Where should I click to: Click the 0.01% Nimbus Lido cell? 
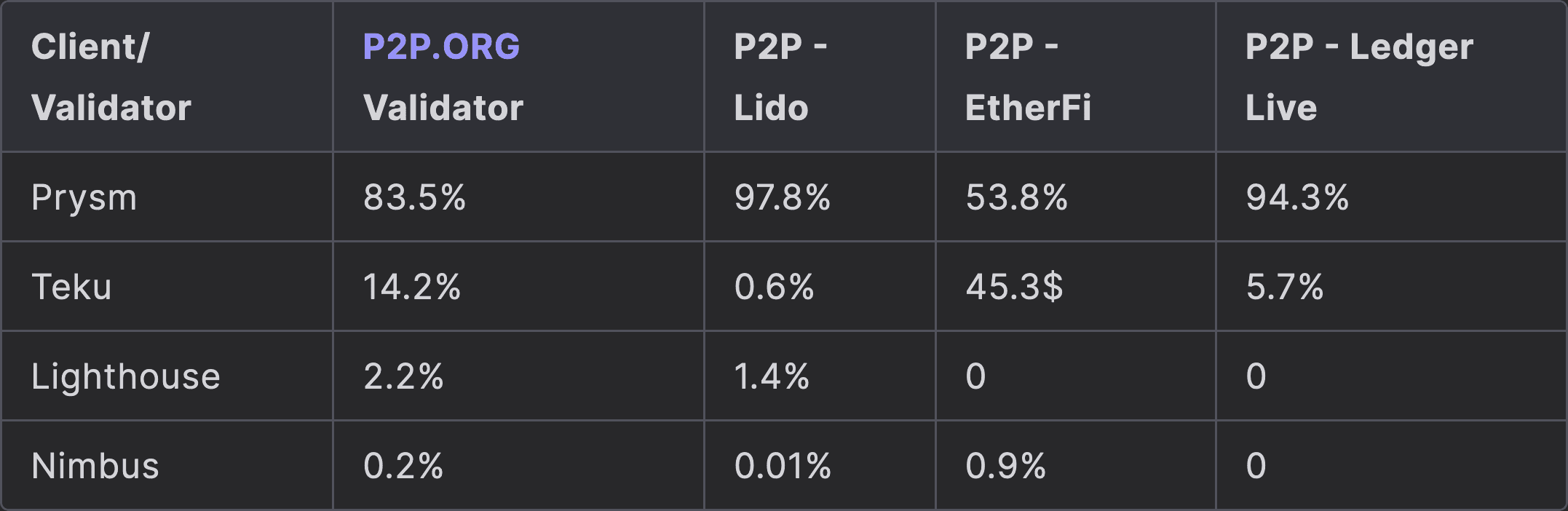pyautogui.click(x=783, y=466)
